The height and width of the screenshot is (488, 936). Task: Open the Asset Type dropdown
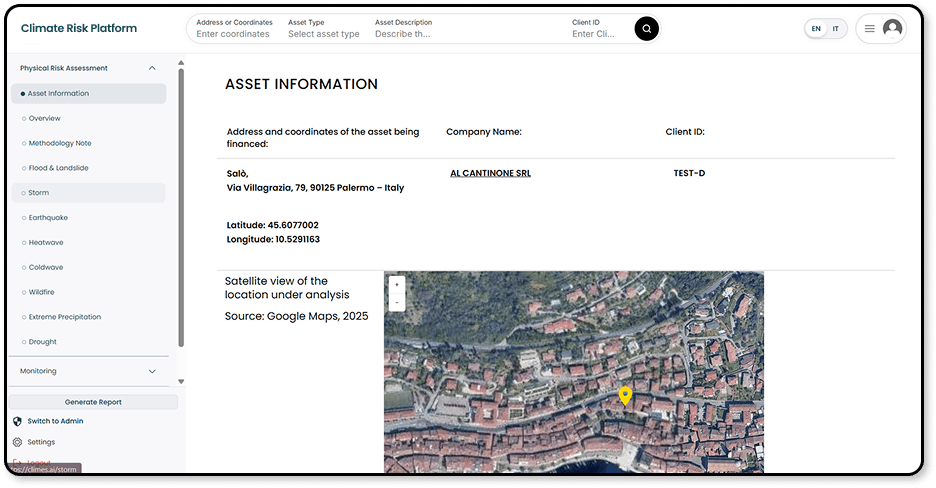(x=324, y=29)
